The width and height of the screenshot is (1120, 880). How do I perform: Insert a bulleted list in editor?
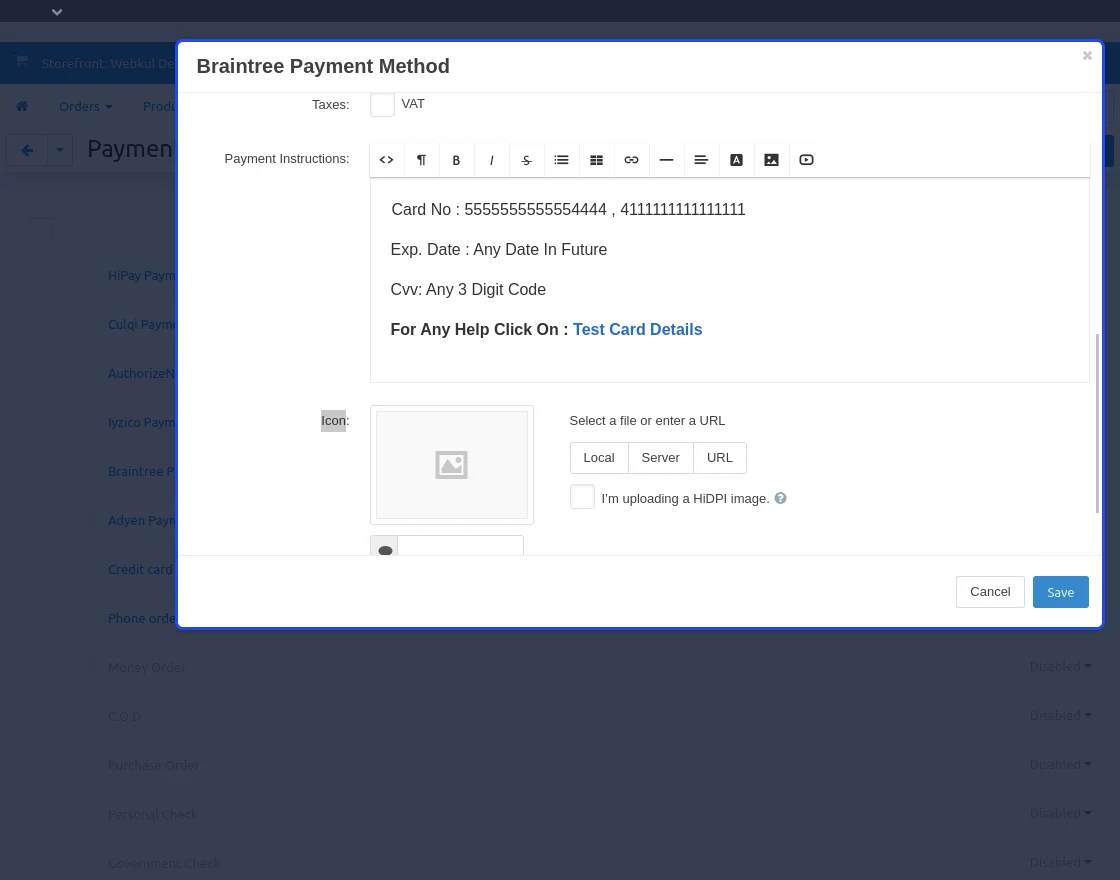(561, 160)
